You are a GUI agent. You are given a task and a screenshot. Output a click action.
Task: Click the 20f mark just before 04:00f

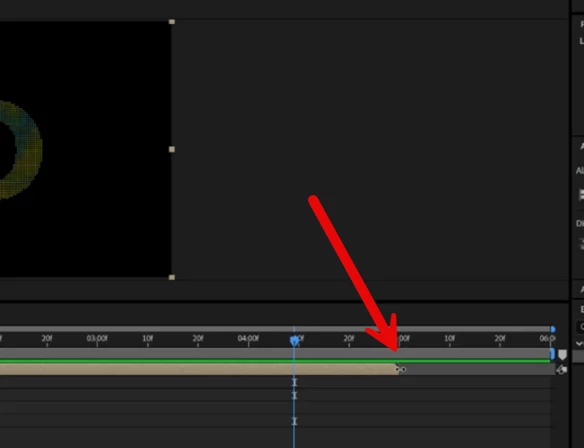[198, 339]
